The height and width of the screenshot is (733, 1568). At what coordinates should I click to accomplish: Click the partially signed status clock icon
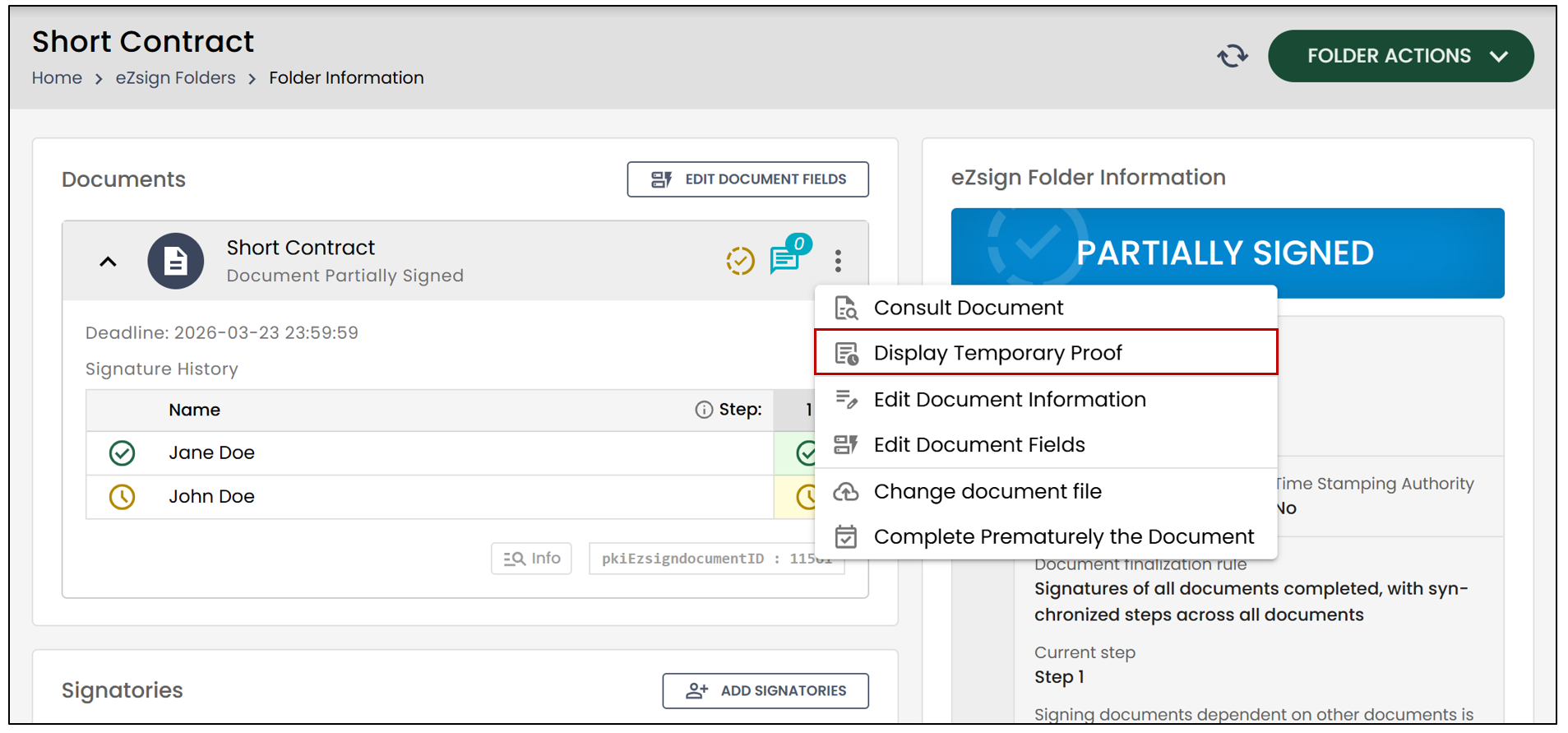740,261
